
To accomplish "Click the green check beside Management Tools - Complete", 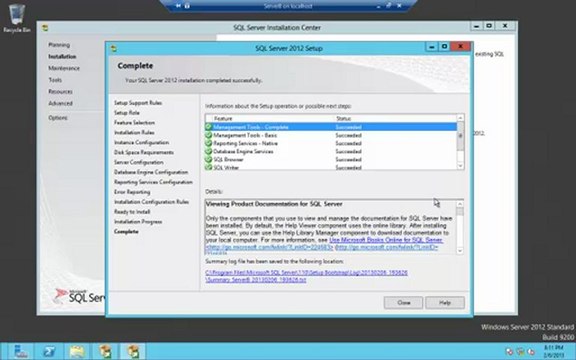I will [208, 127].
